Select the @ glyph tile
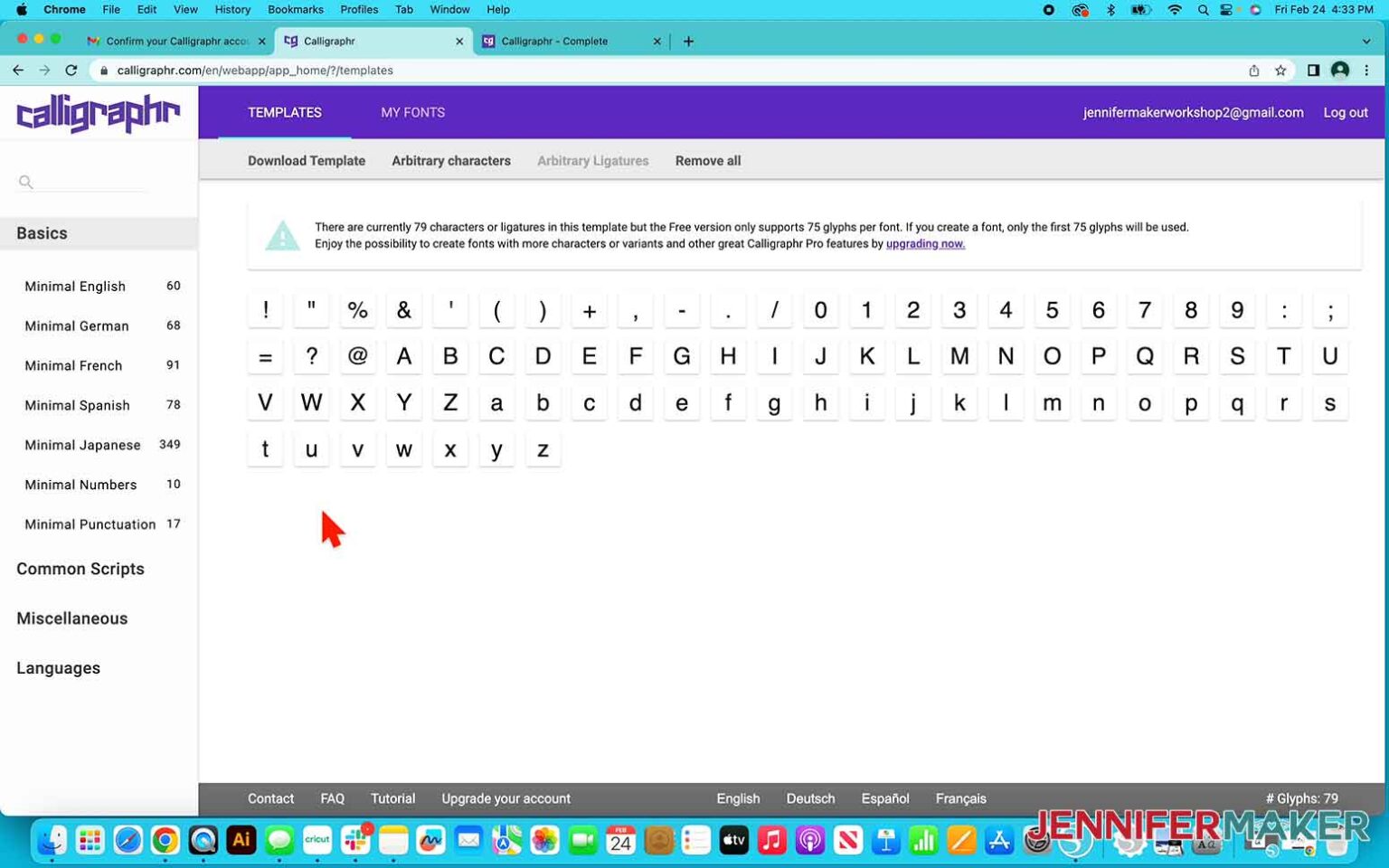The image size is (1389, 868). 358,356
